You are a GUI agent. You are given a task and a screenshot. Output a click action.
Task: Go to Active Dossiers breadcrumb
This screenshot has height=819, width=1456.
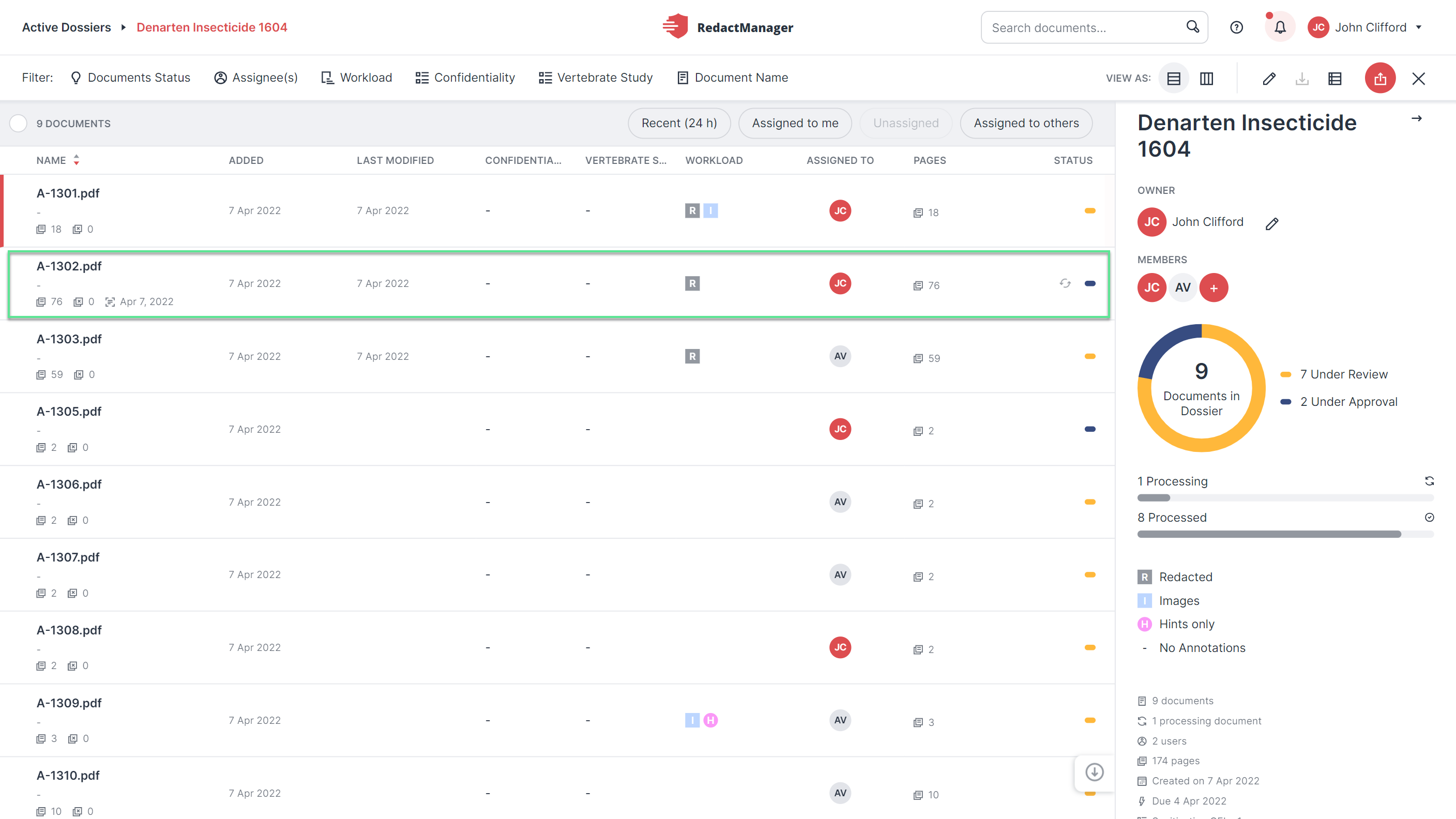pyautogui.click(x=66, y=27)
